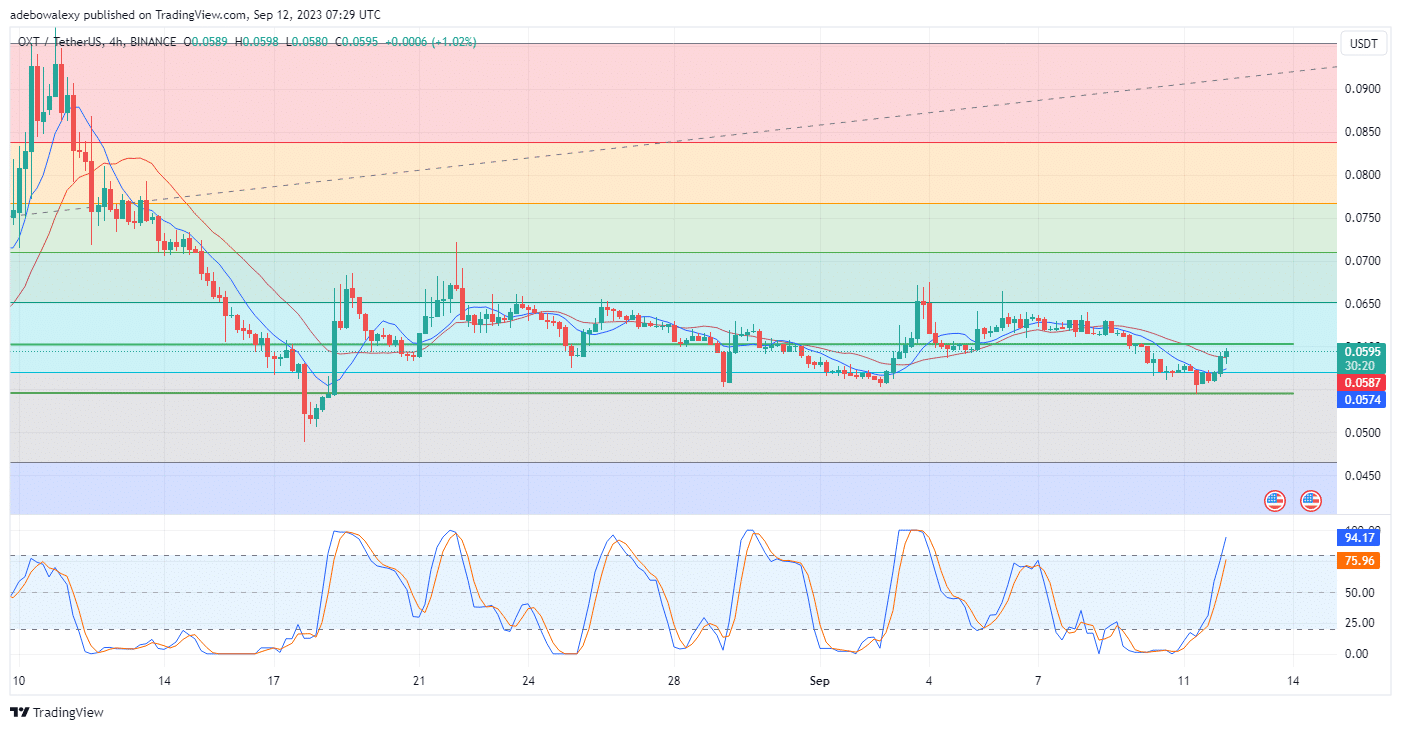The width and height of the screenshot is (1401, 730).
Task: Open the TradingView logo at the bottom left
Action: (56, 713)
